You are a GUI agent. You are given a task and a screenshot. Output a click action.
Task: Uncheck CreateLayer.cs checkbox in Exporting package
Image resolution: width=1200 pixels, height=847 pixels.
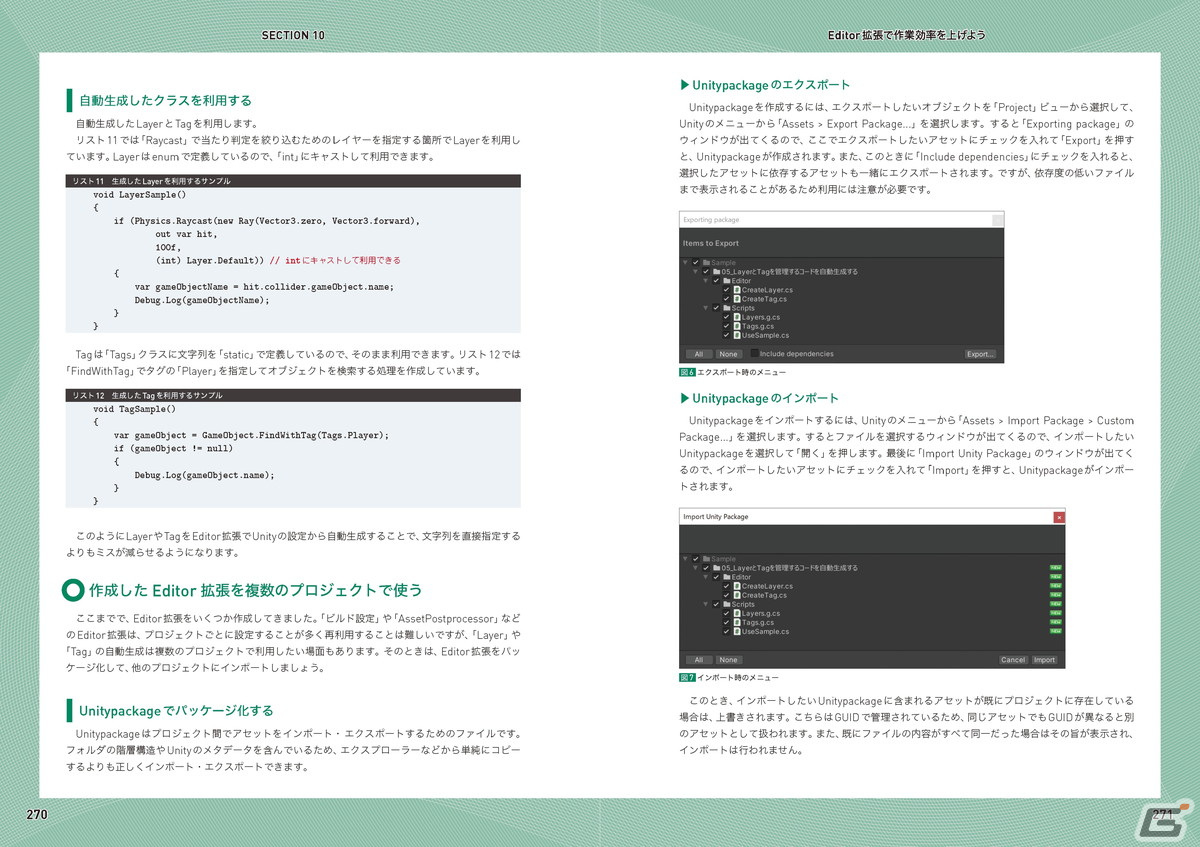[x=726, y=290]
